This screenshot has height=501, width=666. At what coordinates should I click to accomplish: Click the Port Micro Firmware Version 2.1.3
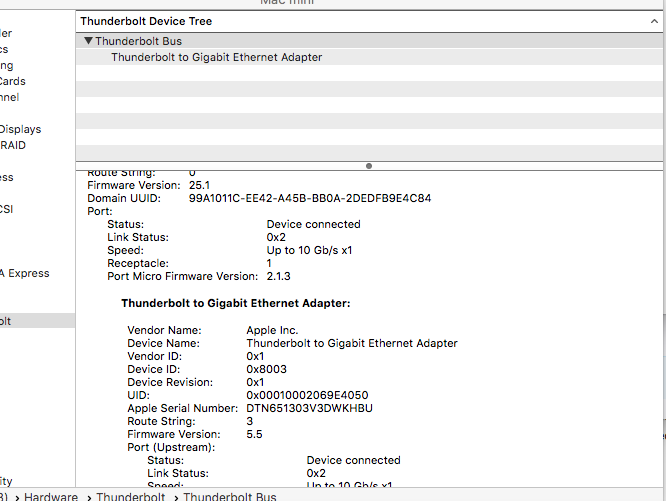pyautogui.click(x=278, y=276)
